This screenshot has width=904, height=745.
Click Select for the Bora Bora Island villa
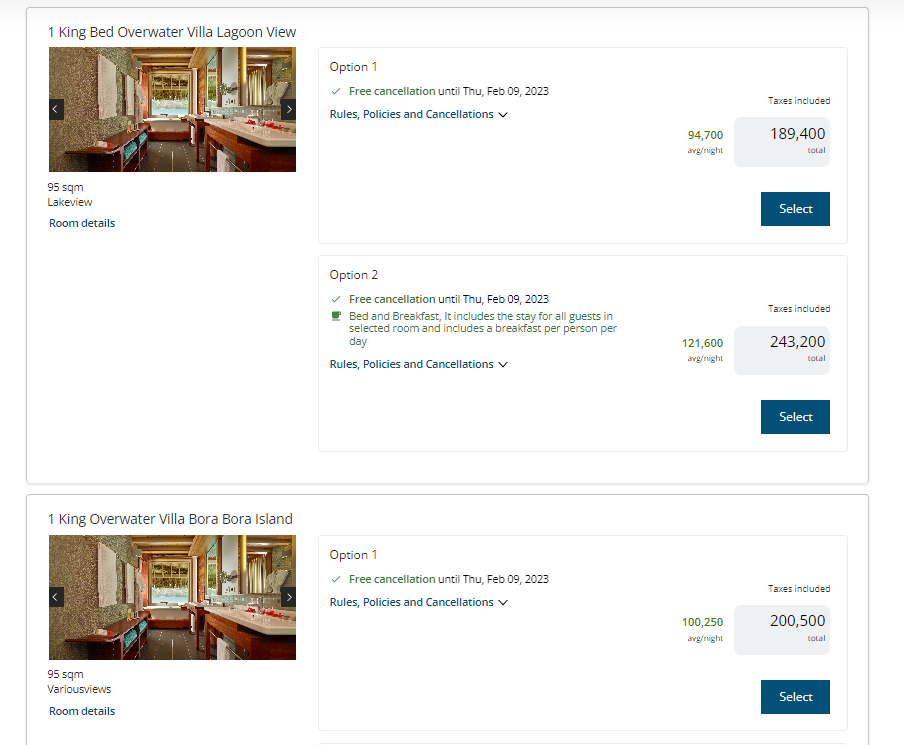[794, 697]
